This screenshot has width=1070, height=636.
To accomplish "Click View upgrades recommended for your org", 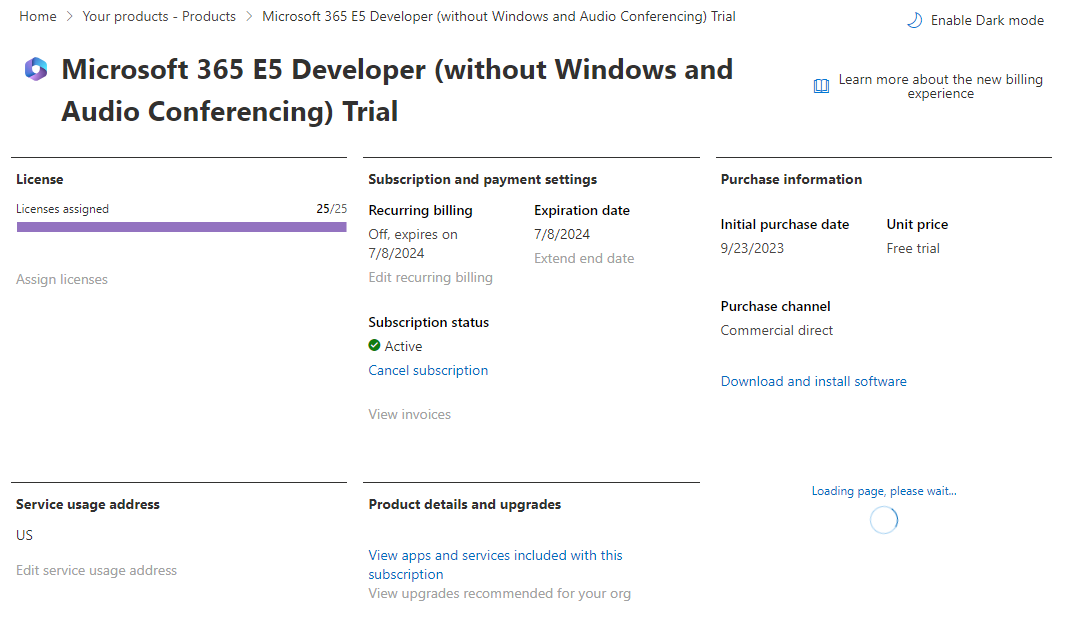I will (x=500, y=594).
